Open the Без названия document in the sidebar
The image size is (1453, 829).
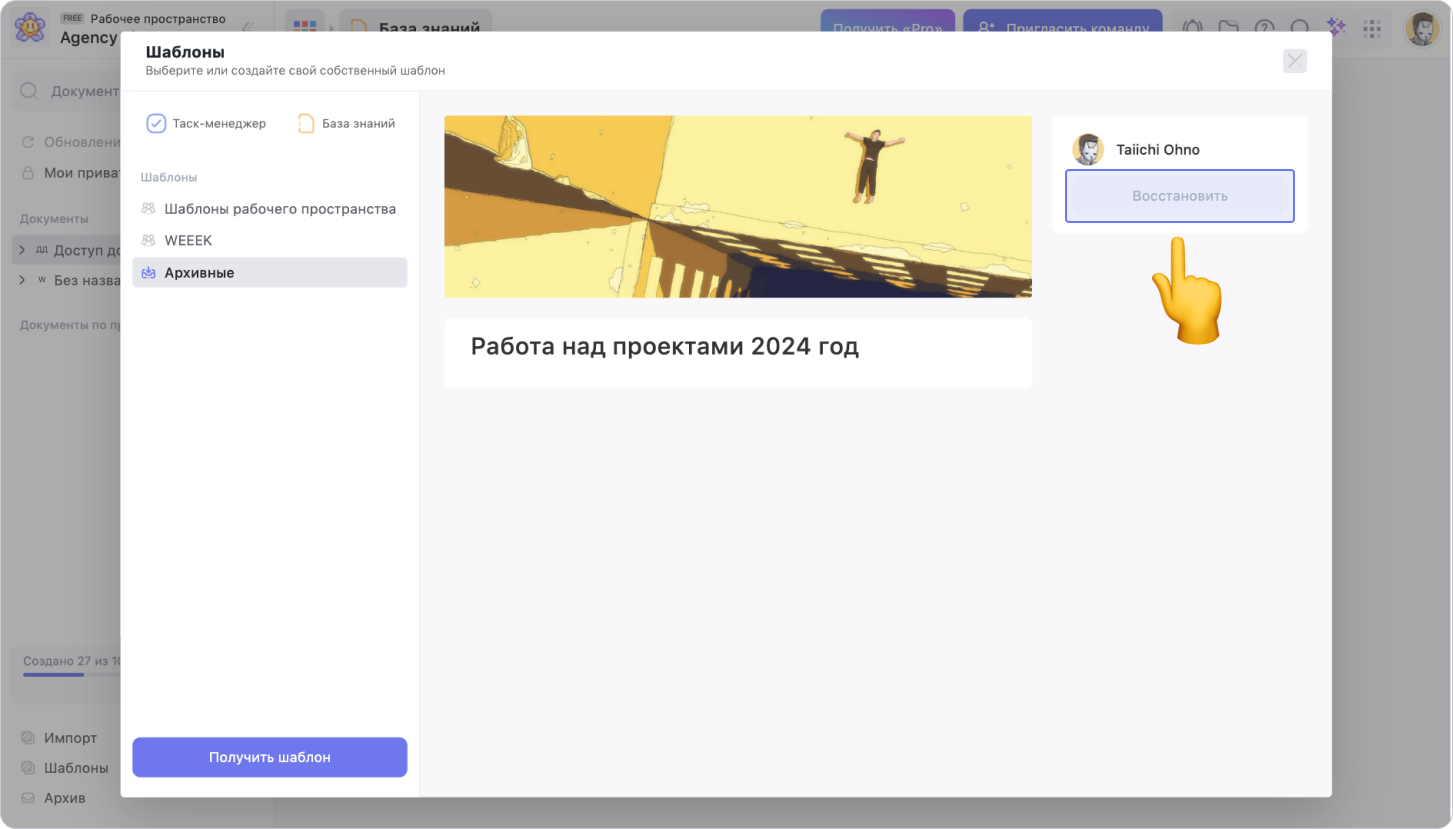click(86, 281)
